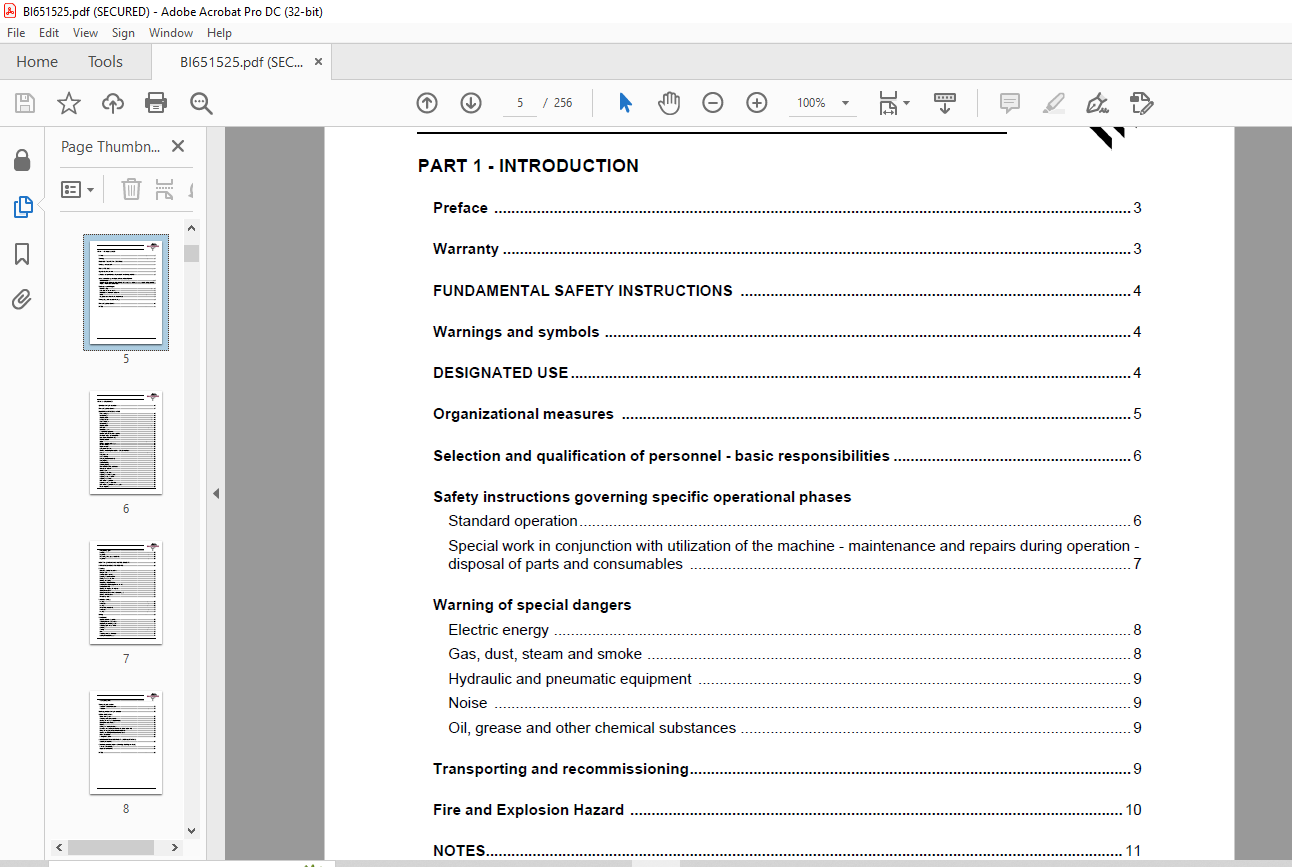
Task: Print the document using printer icon
Action: [156, 103]
